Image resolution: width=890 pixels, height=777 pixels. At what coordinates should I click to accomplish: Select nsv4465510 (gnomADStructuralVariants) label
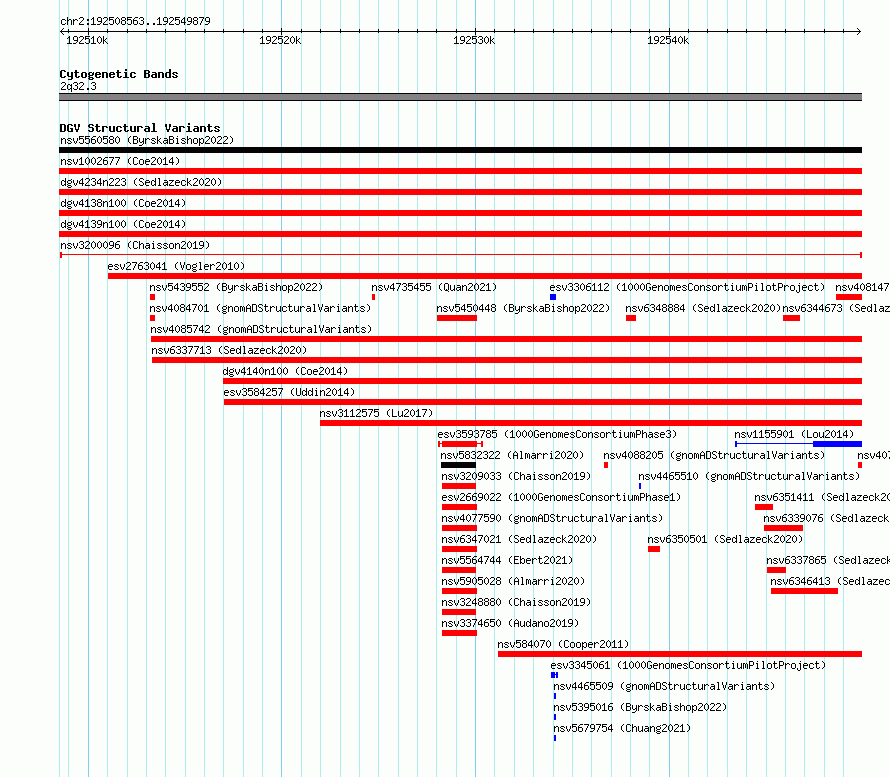point(749,476)
